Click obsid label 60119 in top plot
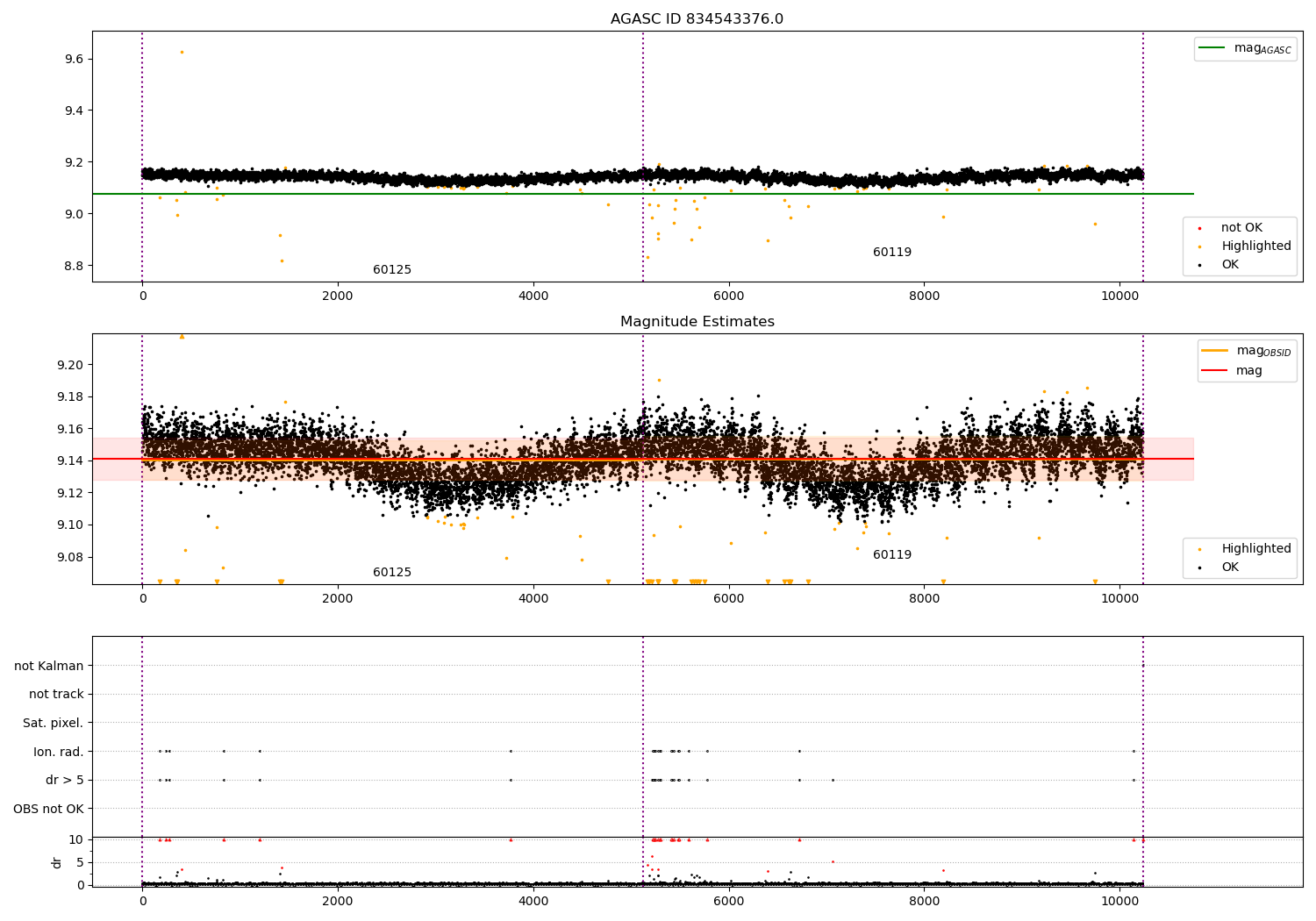The width and height of the screenshot is (1316, 921). [892, 253]
